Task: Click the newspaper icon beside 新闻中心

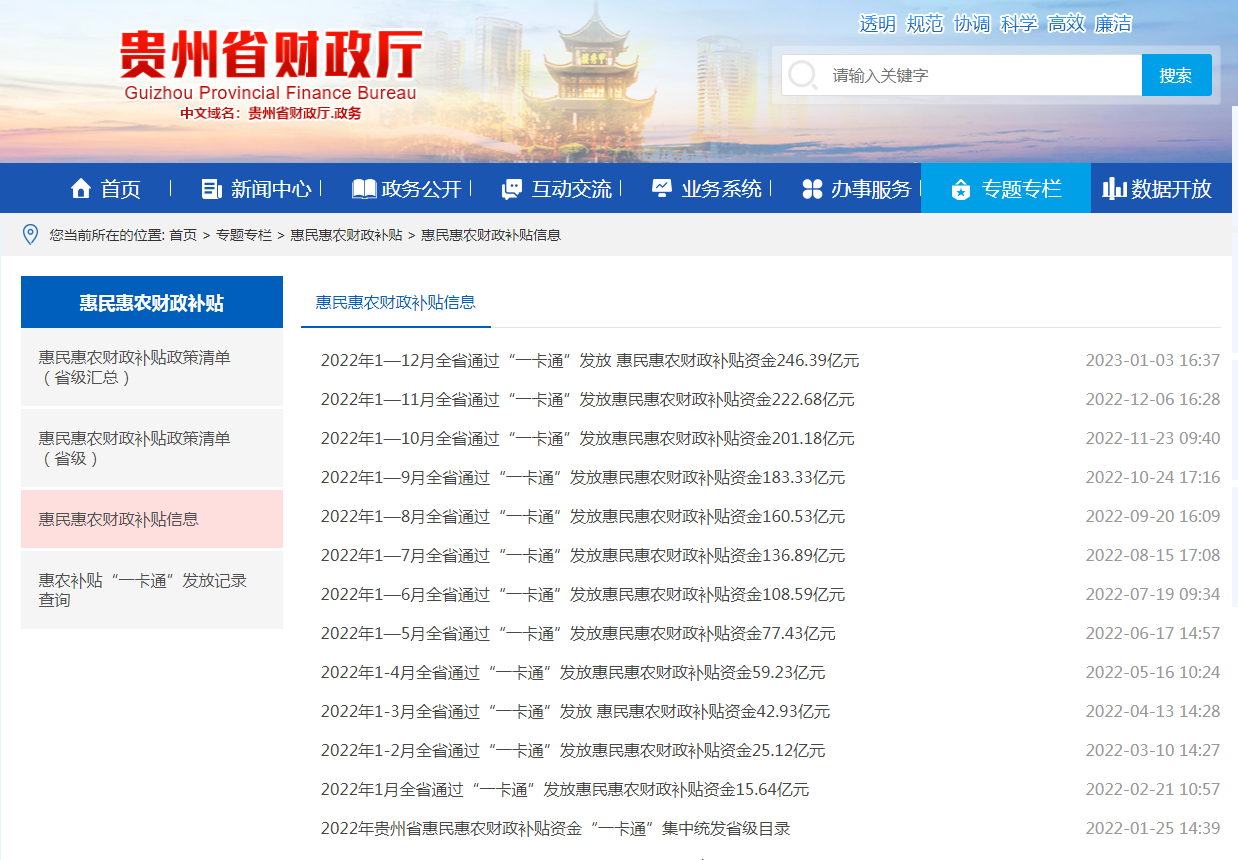Action: [x=211, y=189]
